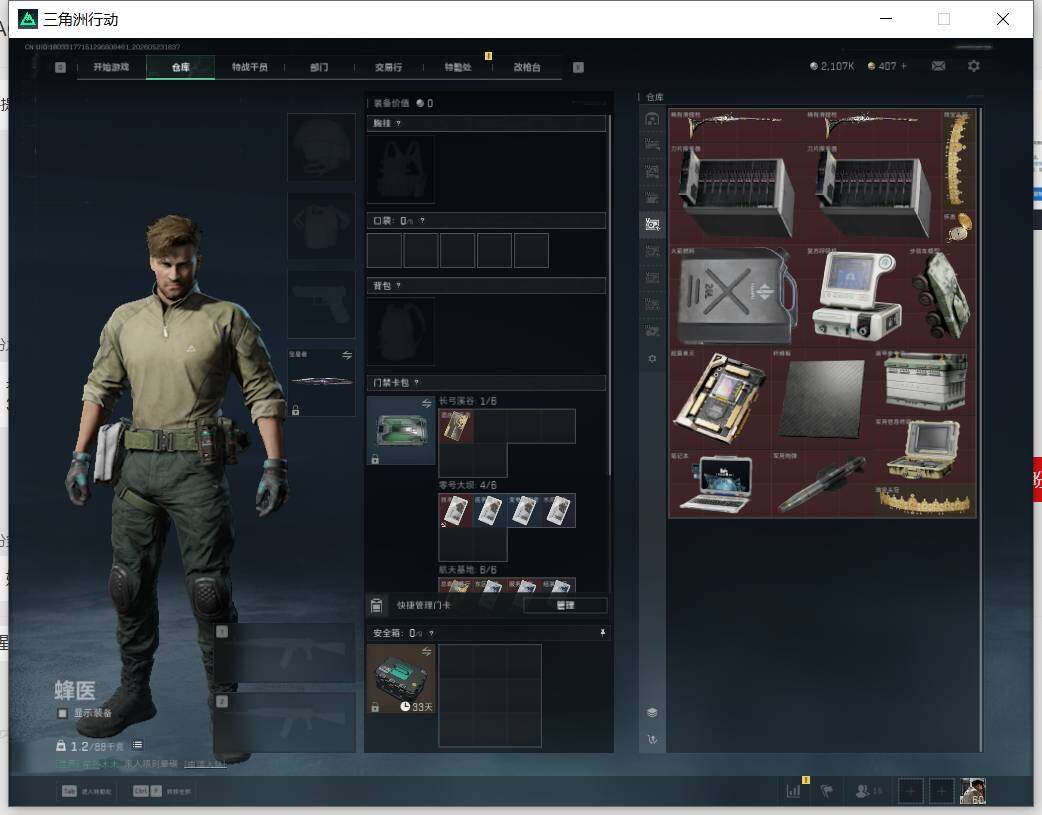Click the second blade server item in the warehouse
Screen dimensions: 1042x815
point(874,193)
